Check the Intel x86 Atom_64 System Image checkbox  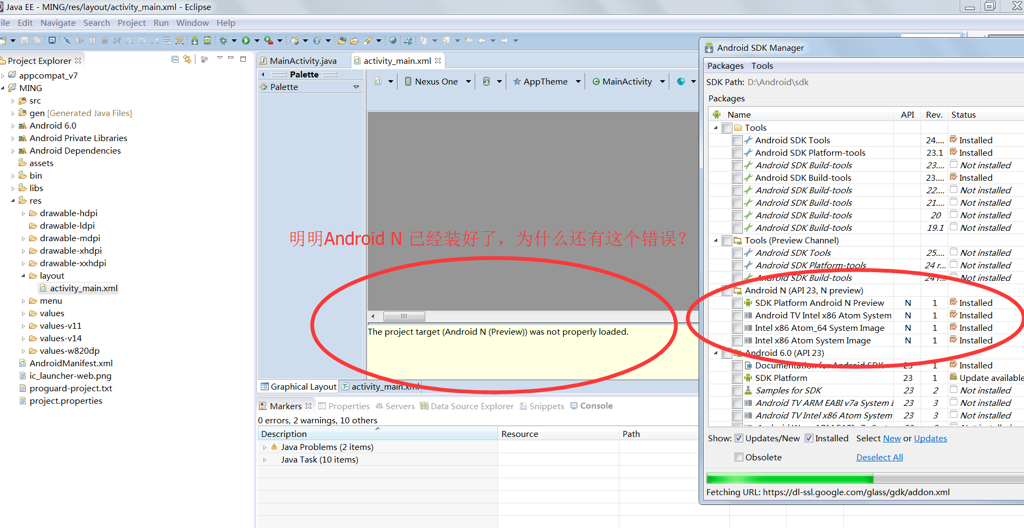[x=737, y=328]
